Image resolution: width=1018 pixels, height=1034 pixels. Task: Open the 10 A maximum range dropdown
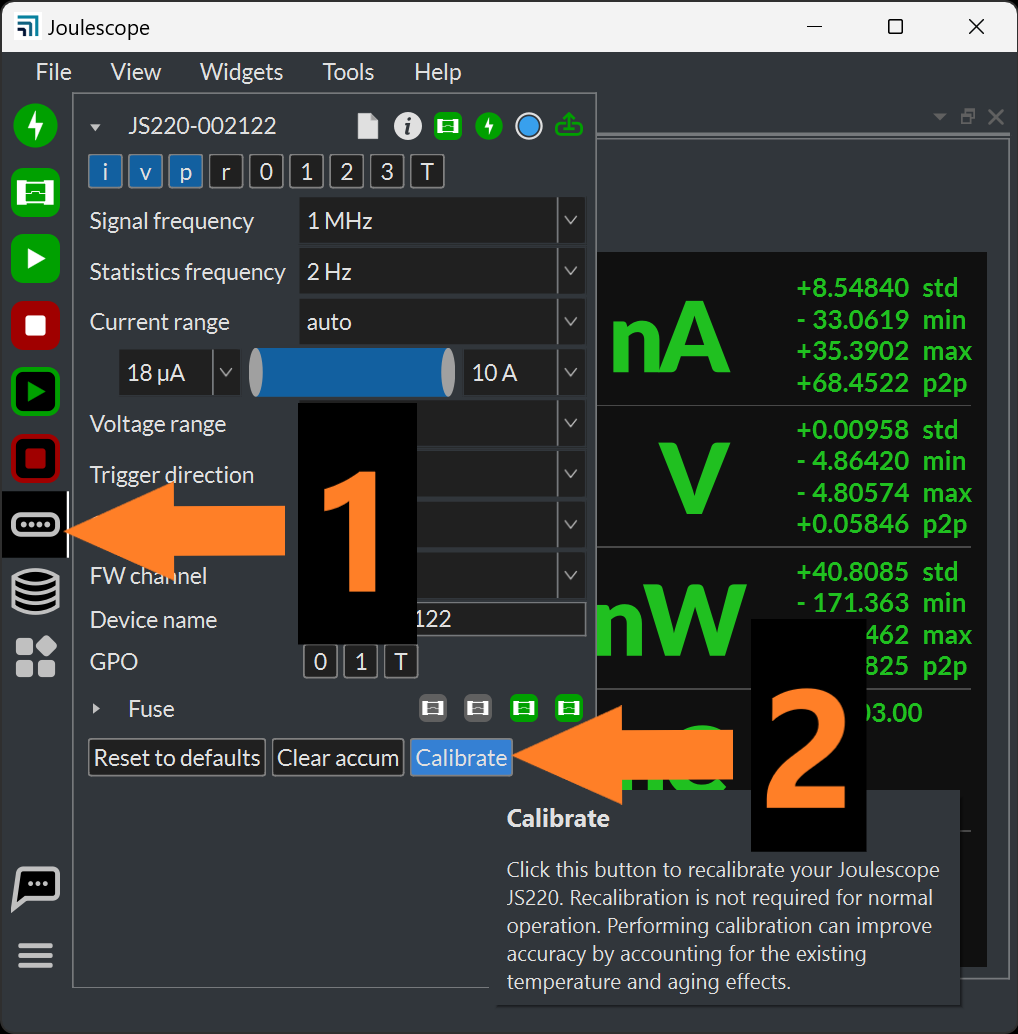pyautogui.click(x=524, y=373)
